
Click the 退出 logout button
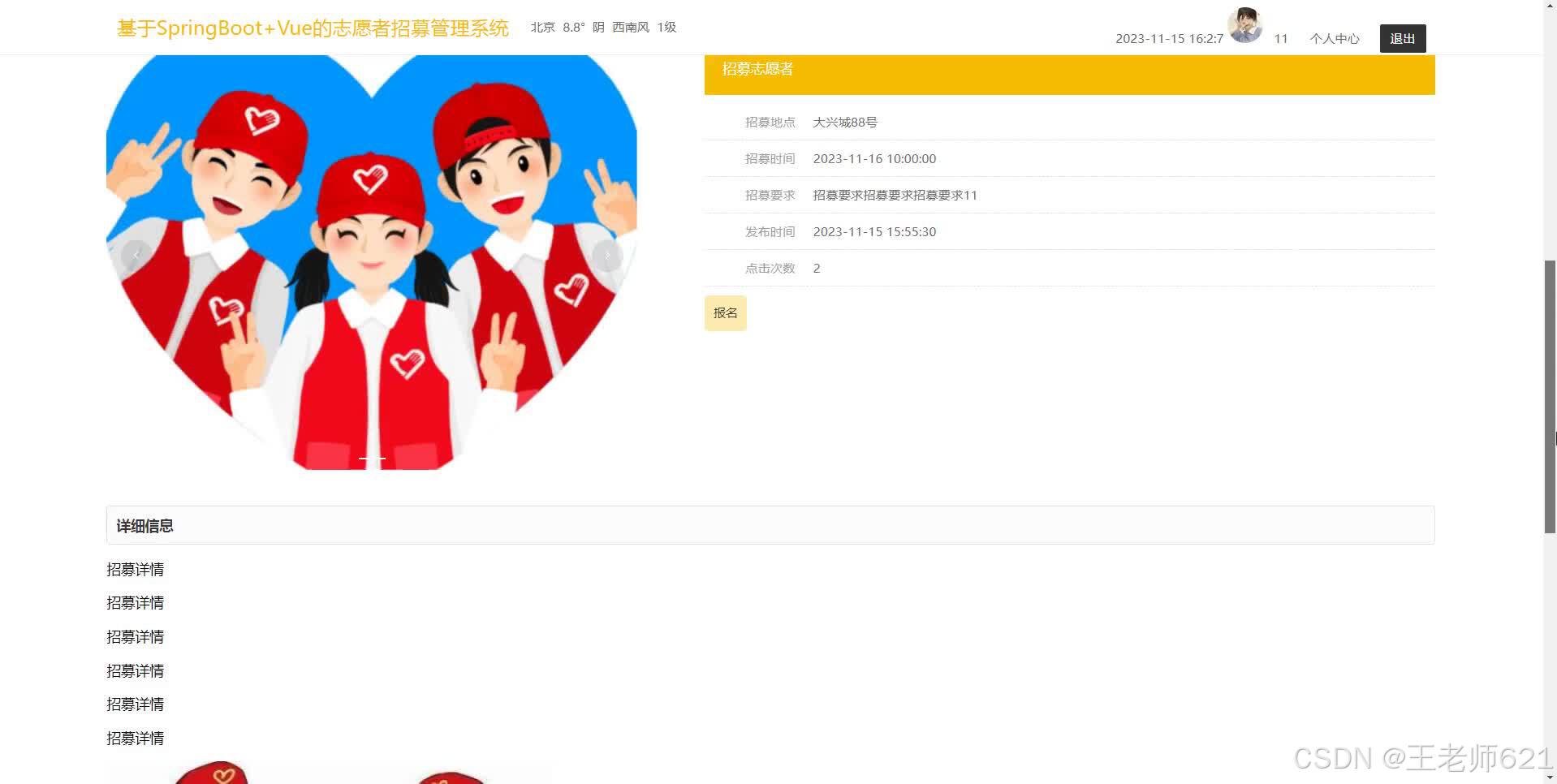tap(1403, 38)
